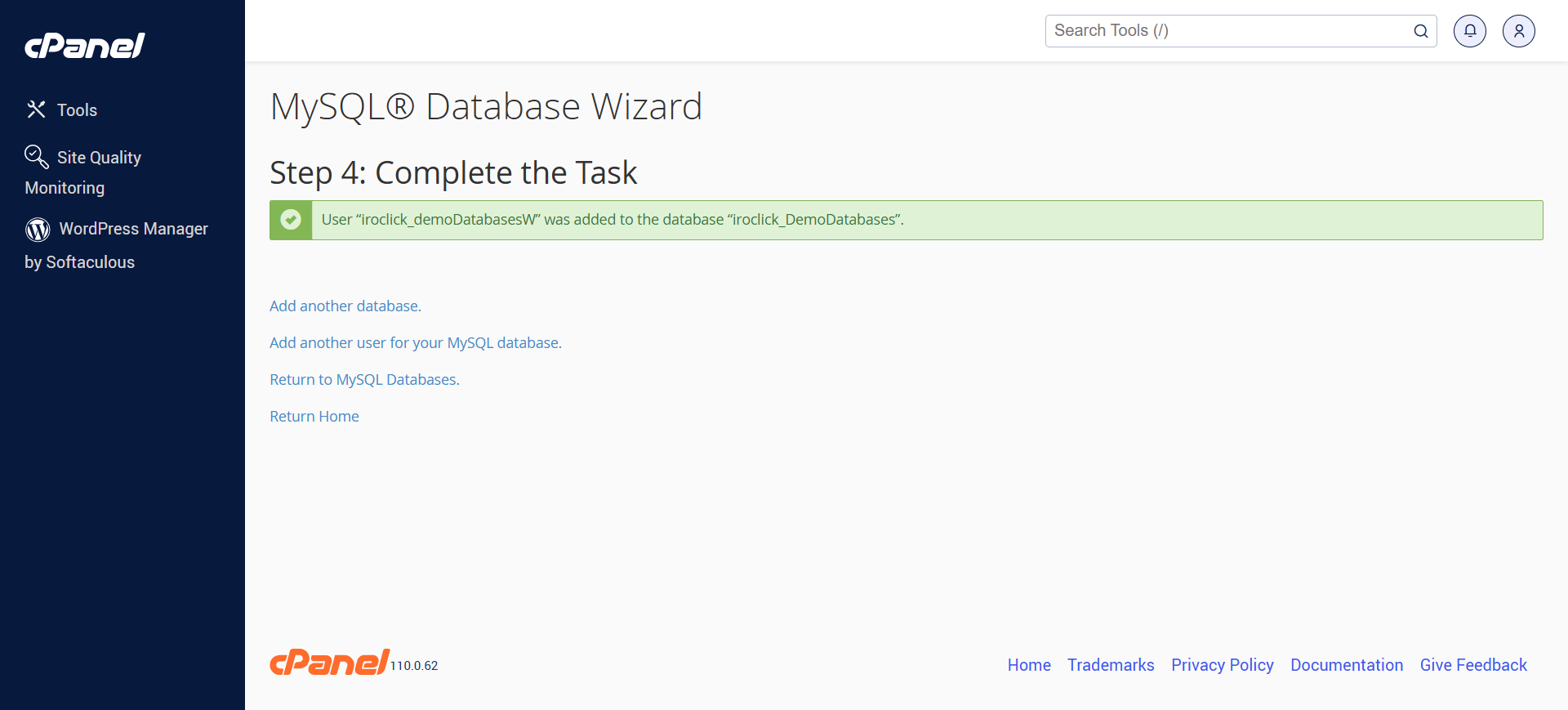Click the orange cPanel footer logo
The height and width of the screenshot is (710, 1568).
(330, 663)
